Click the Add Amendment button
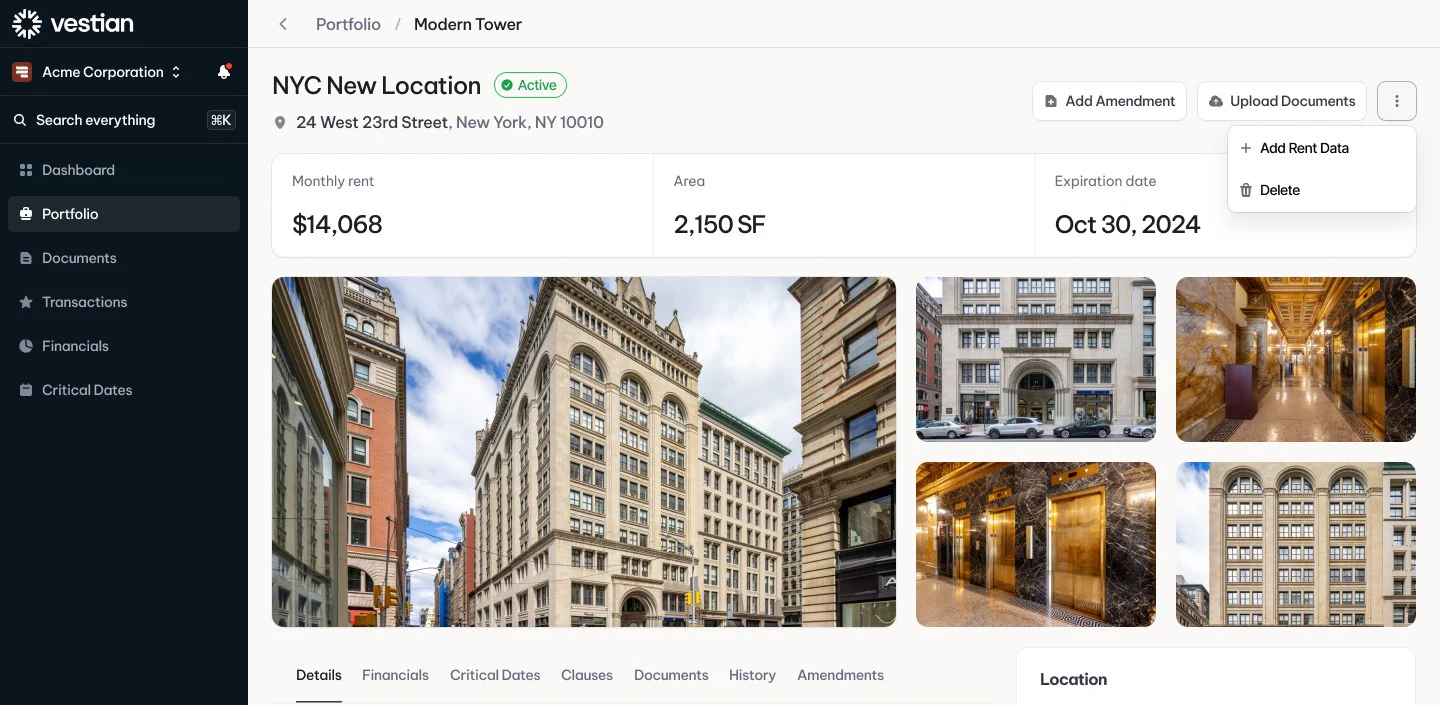The height and width of the screenshot is (705, 1440). pos(1109,101)
